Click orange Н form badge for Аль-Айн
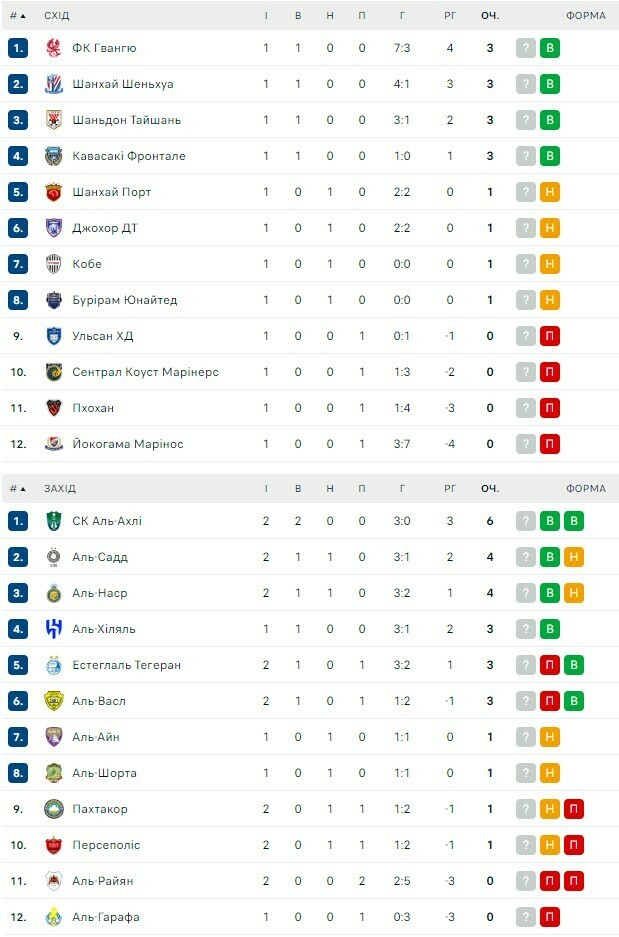619x937 pixels. 549,737
